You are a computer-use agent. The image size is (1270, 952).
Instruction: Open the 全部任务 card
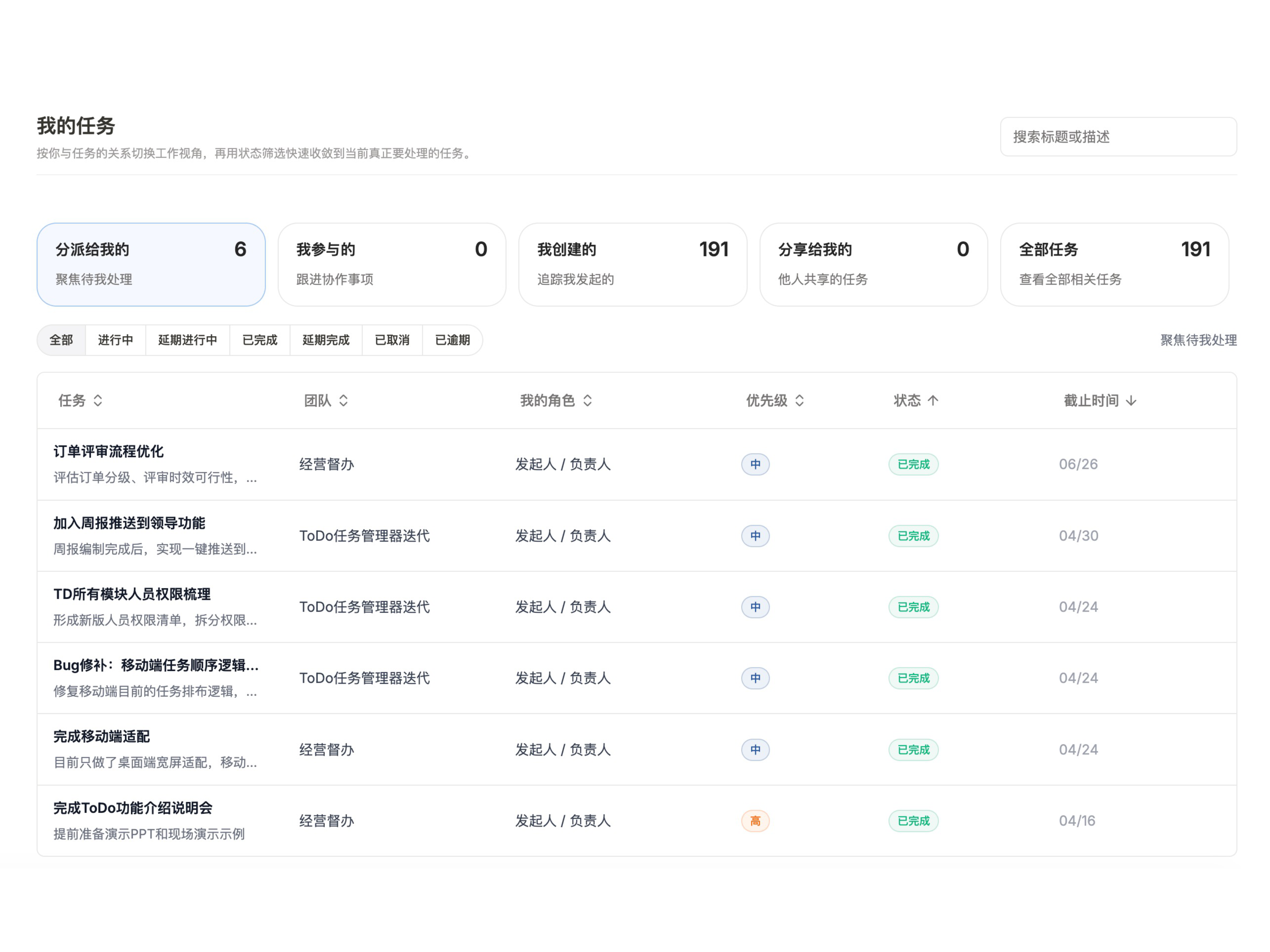(1114, 265)
